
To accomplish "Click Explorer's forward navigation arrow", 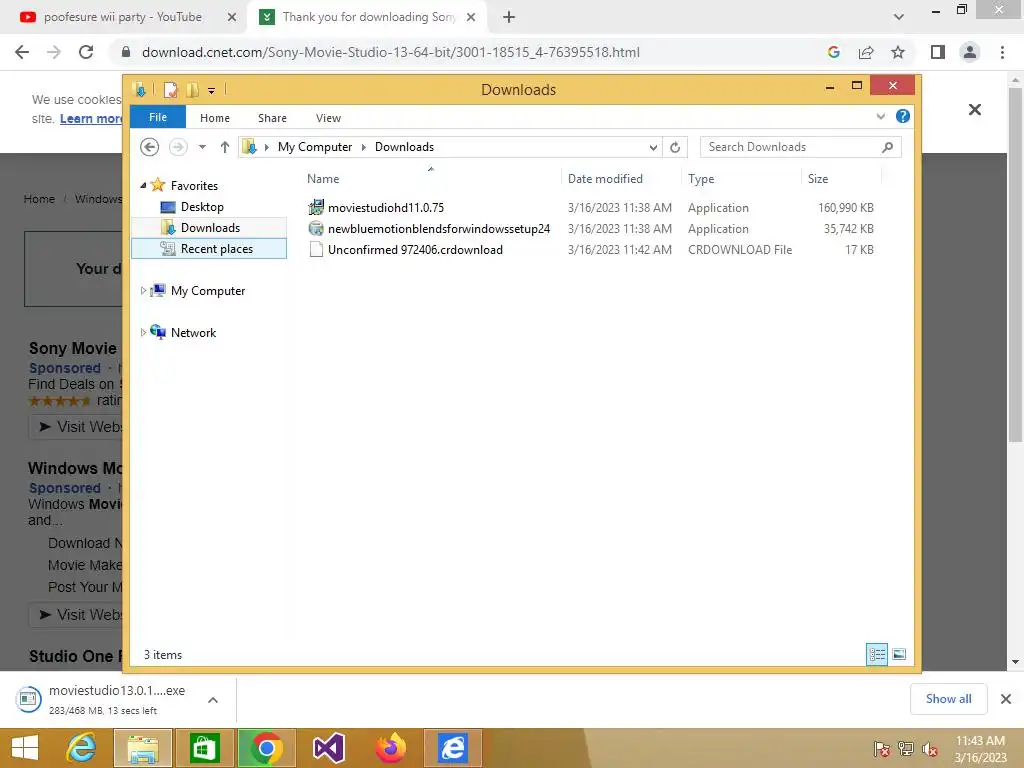I will click(x=178, y=147).
